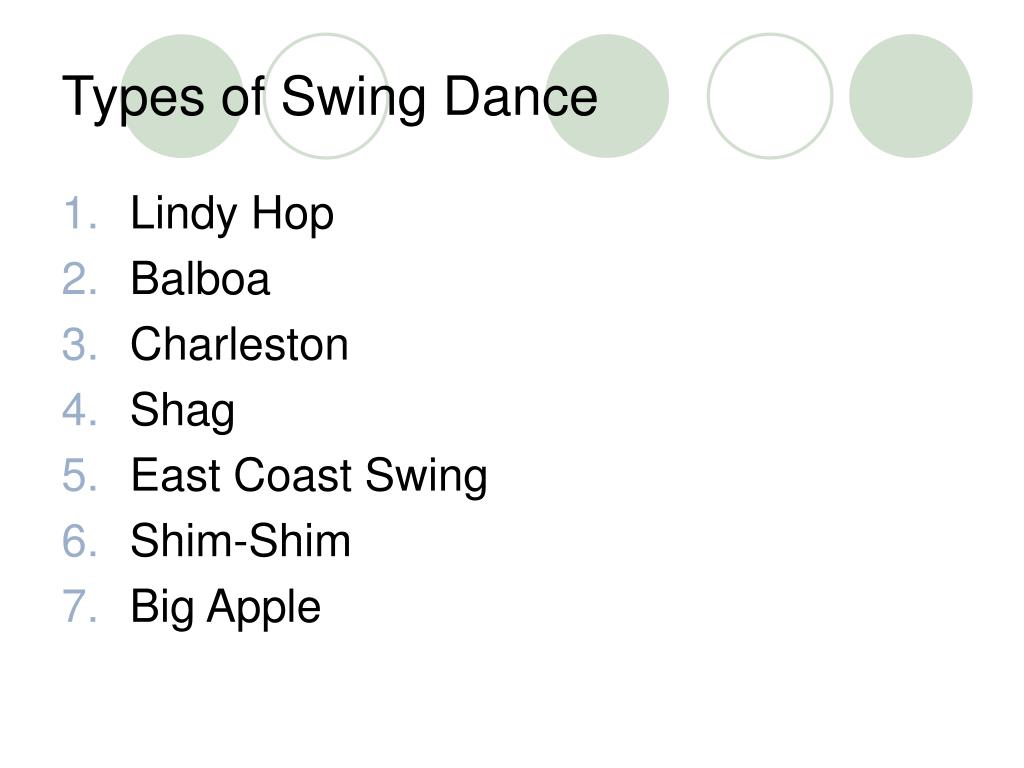Select the 'Shag' list item

click(x=182, y=411)
